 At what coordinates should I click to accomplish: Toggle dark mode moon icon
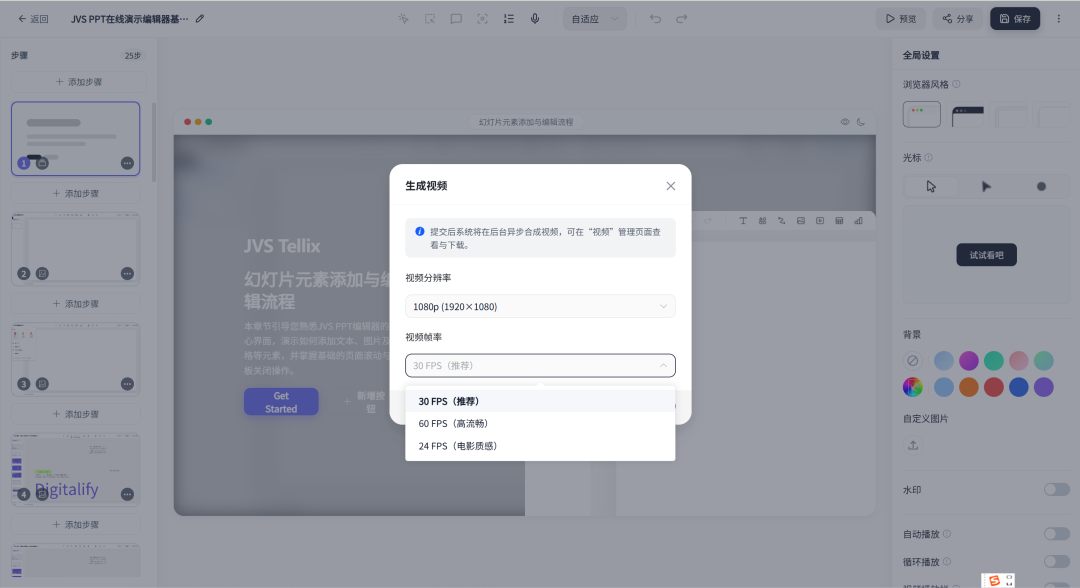[x=861, y=122]
